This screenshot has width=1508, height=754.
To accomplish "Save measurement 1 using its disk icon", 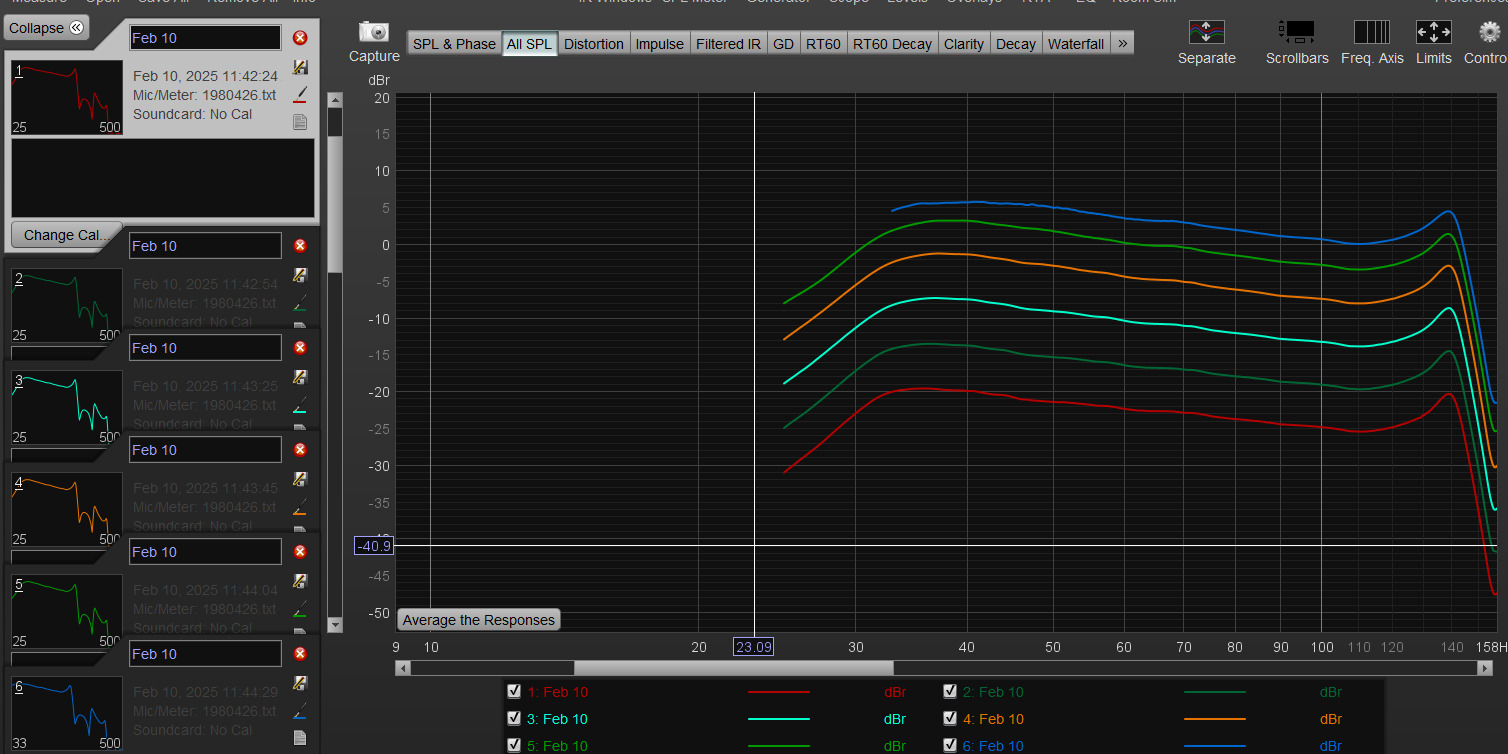I will click(300, 67).
